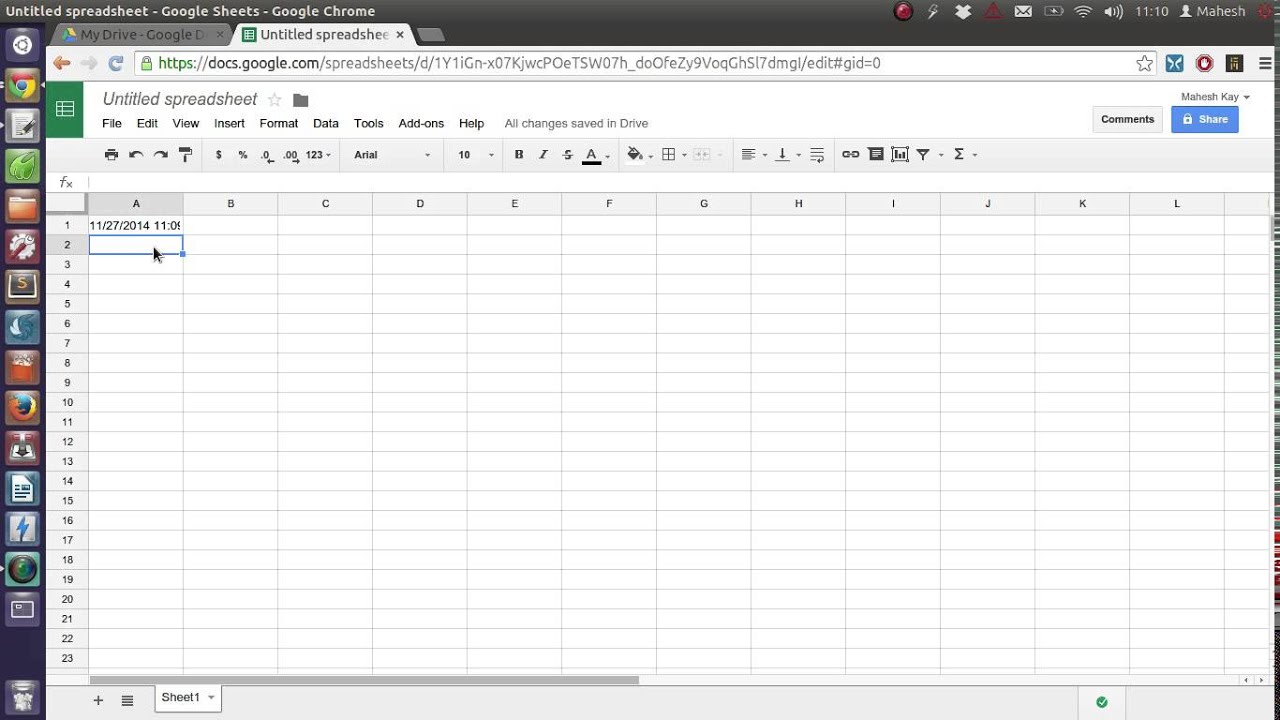Screen dimensions: 1280x720
Task: Click the Insert link icon
Action: point(850,155)
